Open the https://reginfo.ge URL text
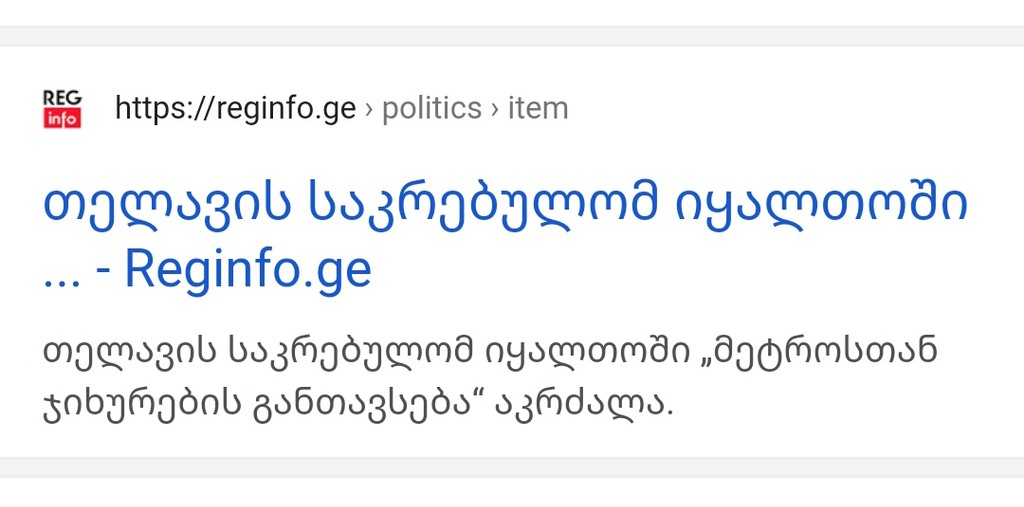Screen dimensions: 1024x507 [x=236, y=108]
